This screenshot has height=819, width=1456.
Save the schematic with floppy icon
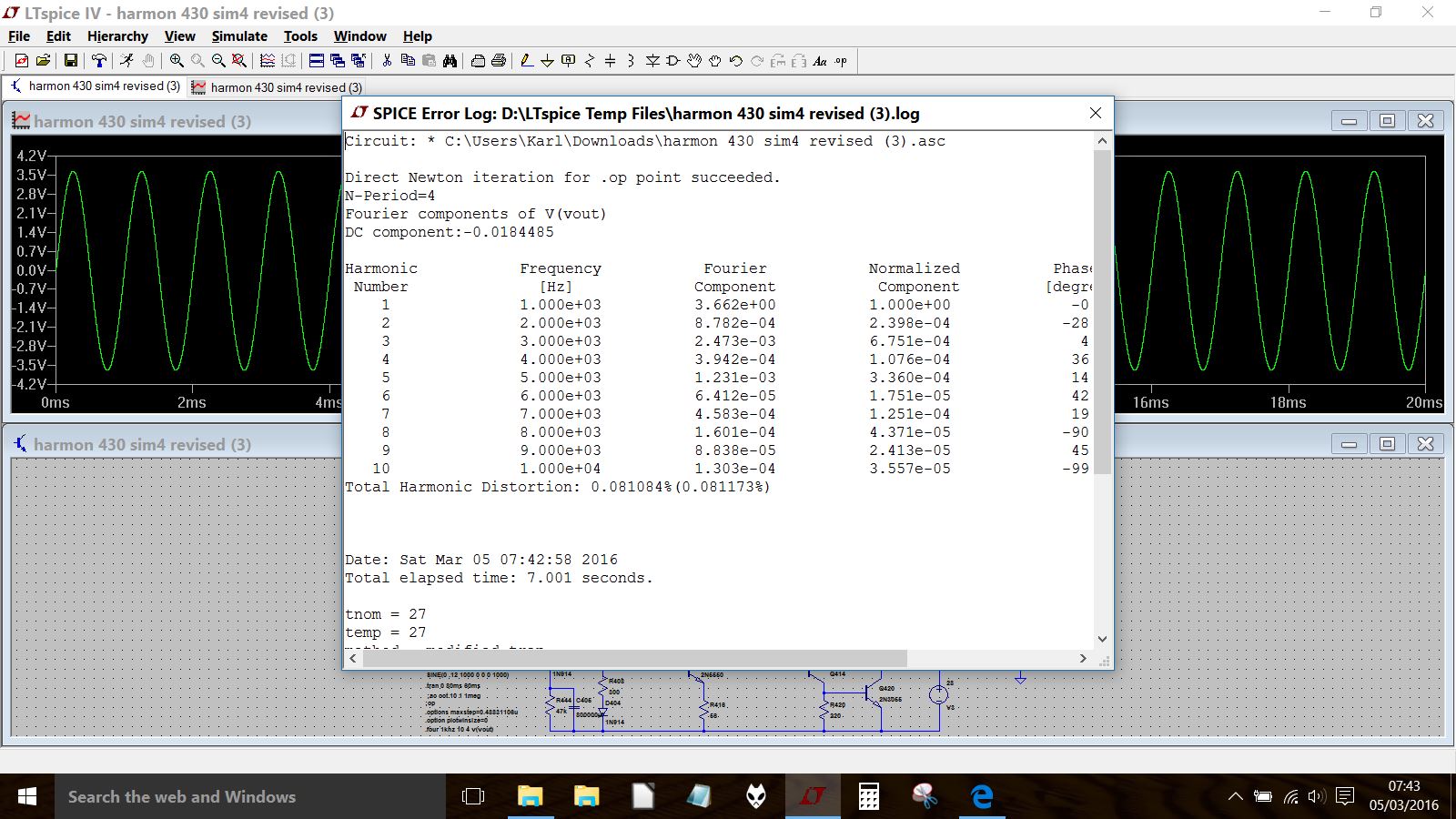70,61
